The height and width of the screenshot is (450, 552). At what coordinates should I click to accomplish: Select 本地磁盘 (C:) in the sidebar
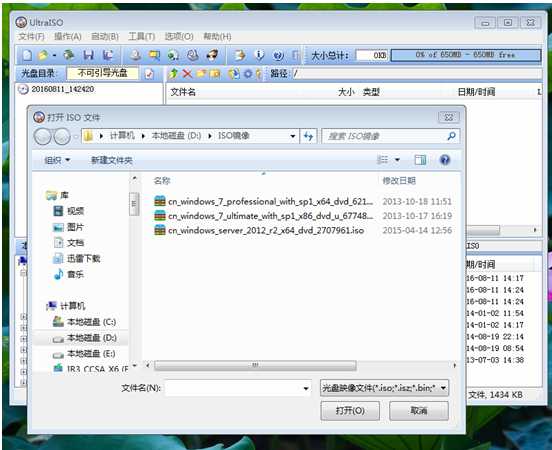84,322
